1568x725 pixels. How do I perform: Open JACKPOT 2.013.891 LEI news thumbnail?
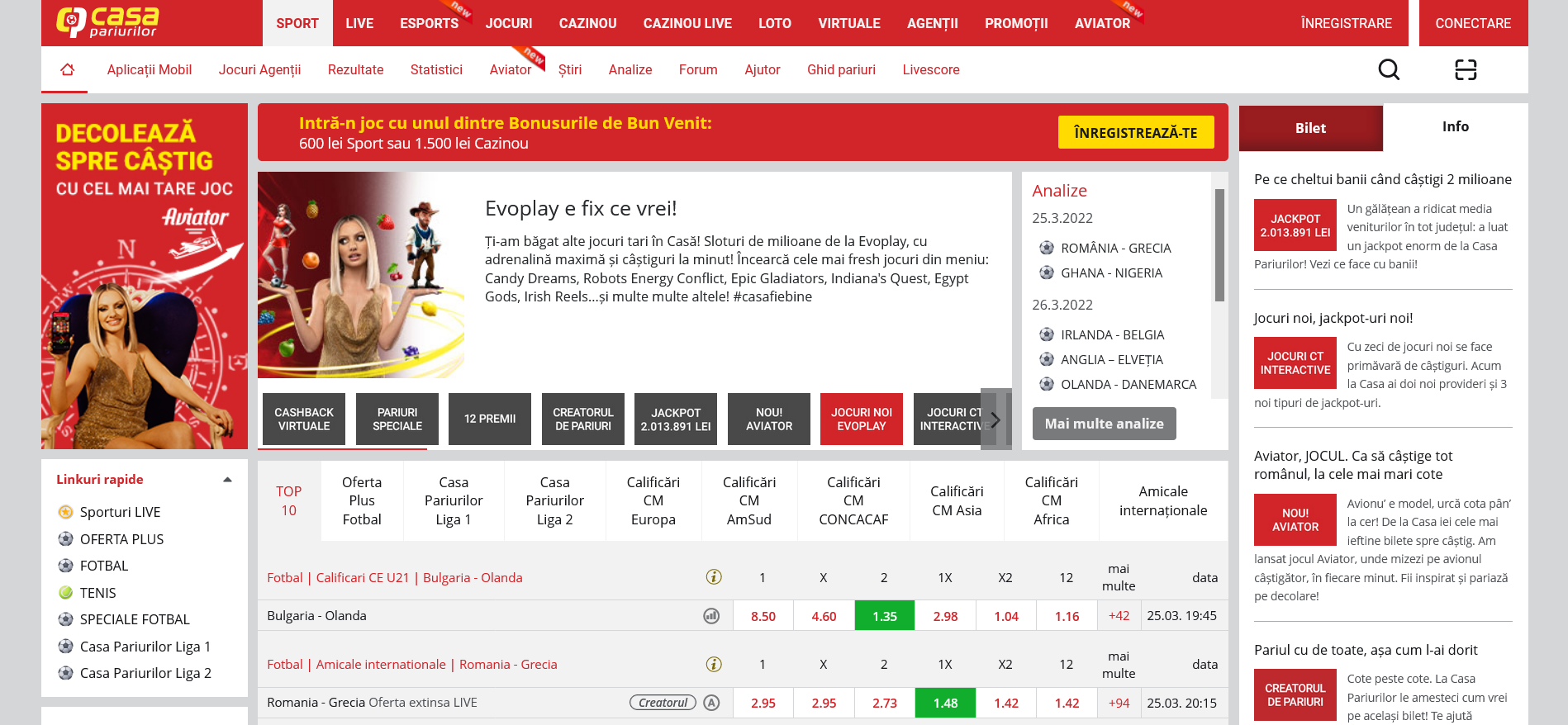tap(1295, 225)
